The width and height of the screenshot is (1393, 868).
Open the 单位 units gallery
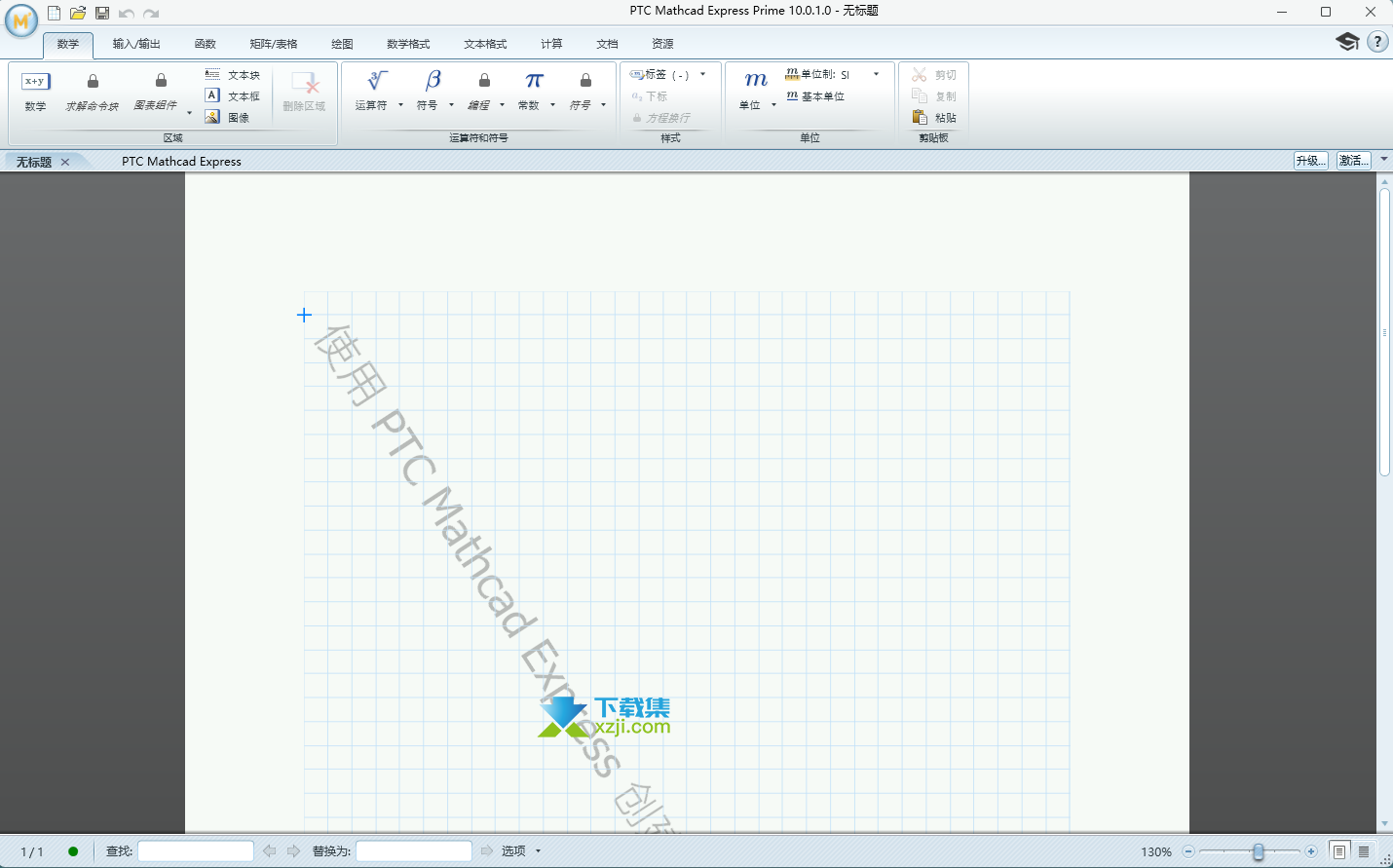point(752,90)
